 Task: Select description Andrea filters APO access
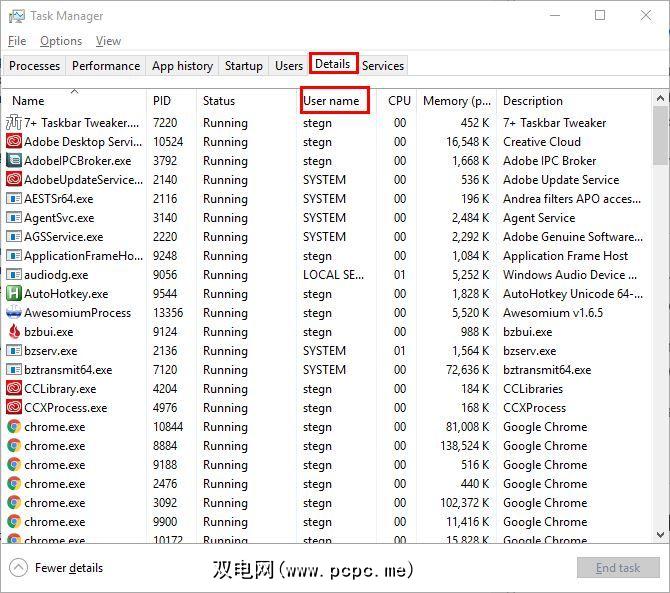tap(572, 199)
